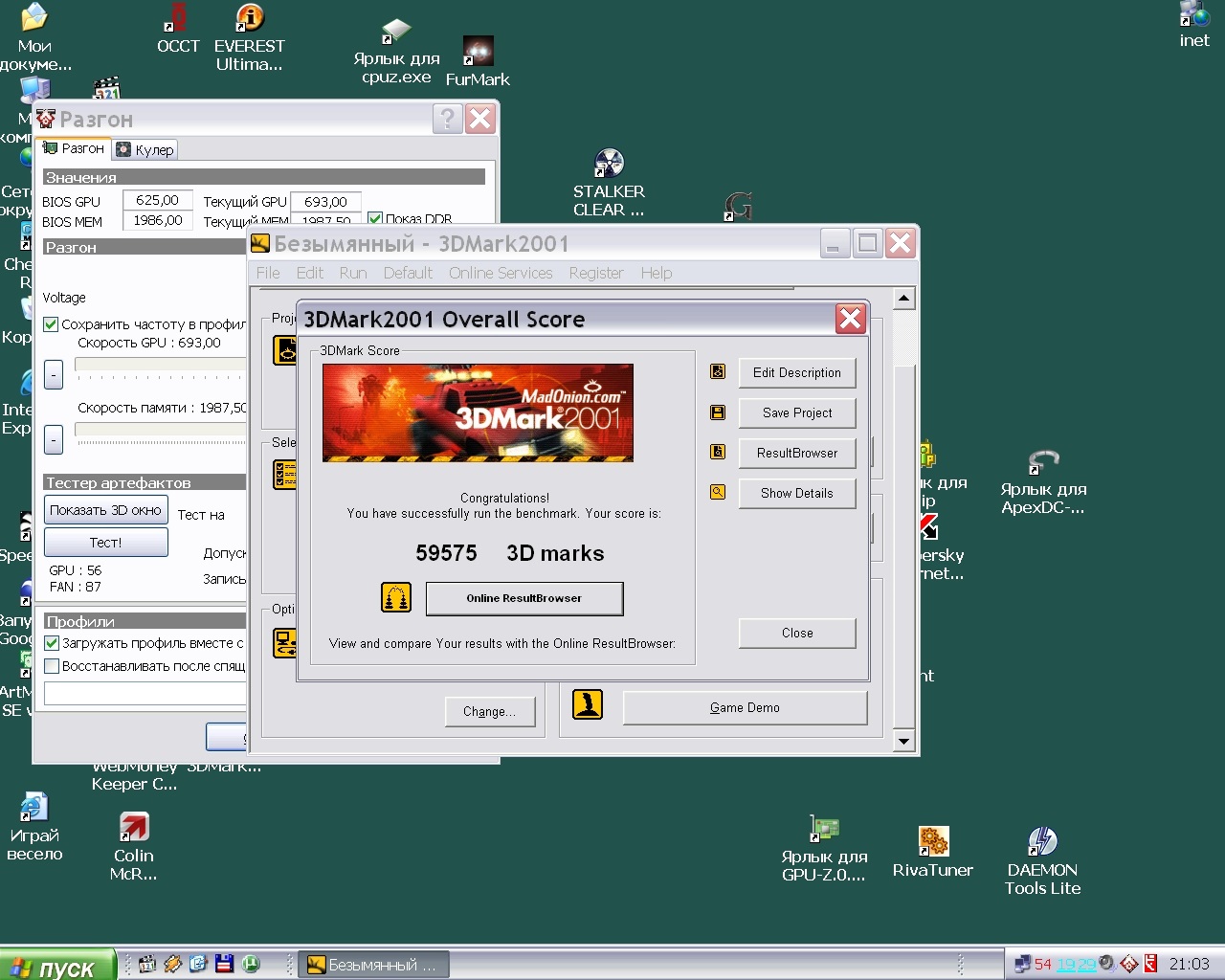This screenshot has width=1225, height=980.
Task: Click the Game Demo icon
Action: [x=588, y=704]
